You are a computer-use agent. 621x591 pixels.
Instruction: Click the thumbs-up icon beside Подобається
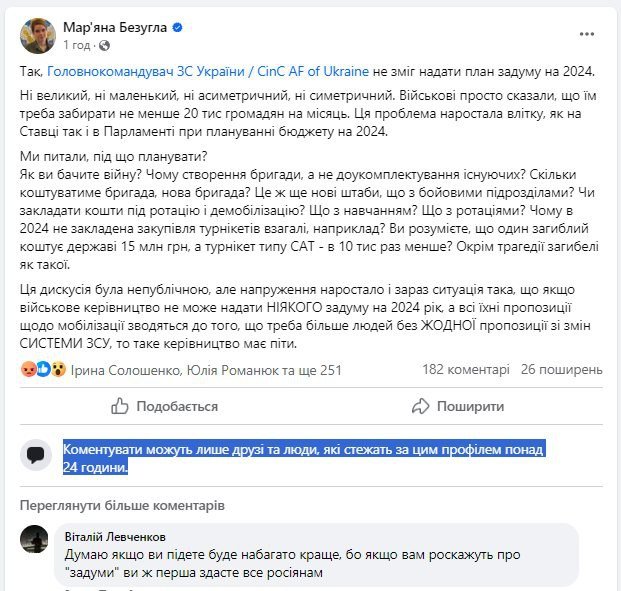(x=120, y=406)
